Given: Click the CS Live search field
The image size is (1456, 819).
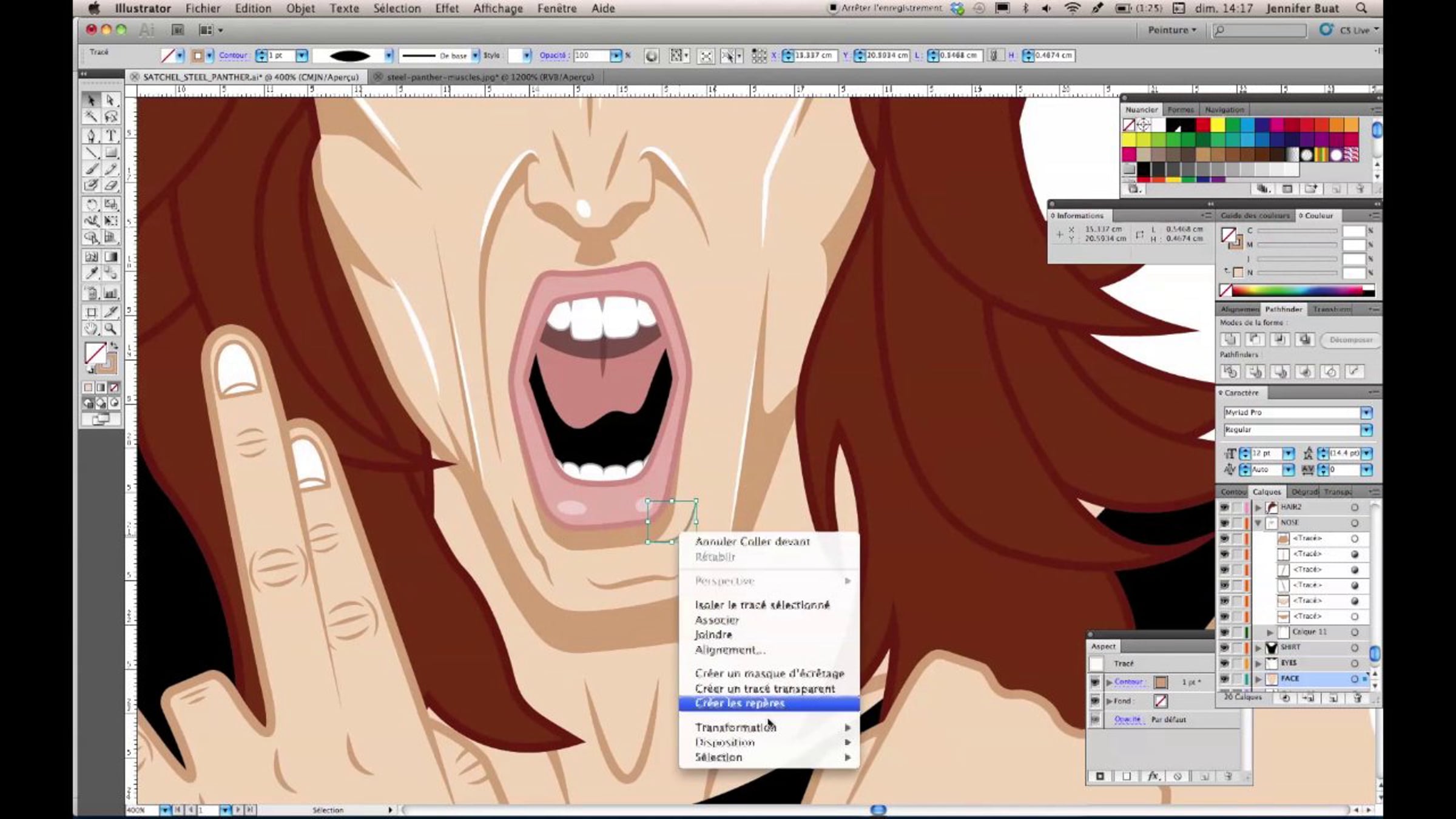Looking at the screenshot, I should pos(1260,30).
